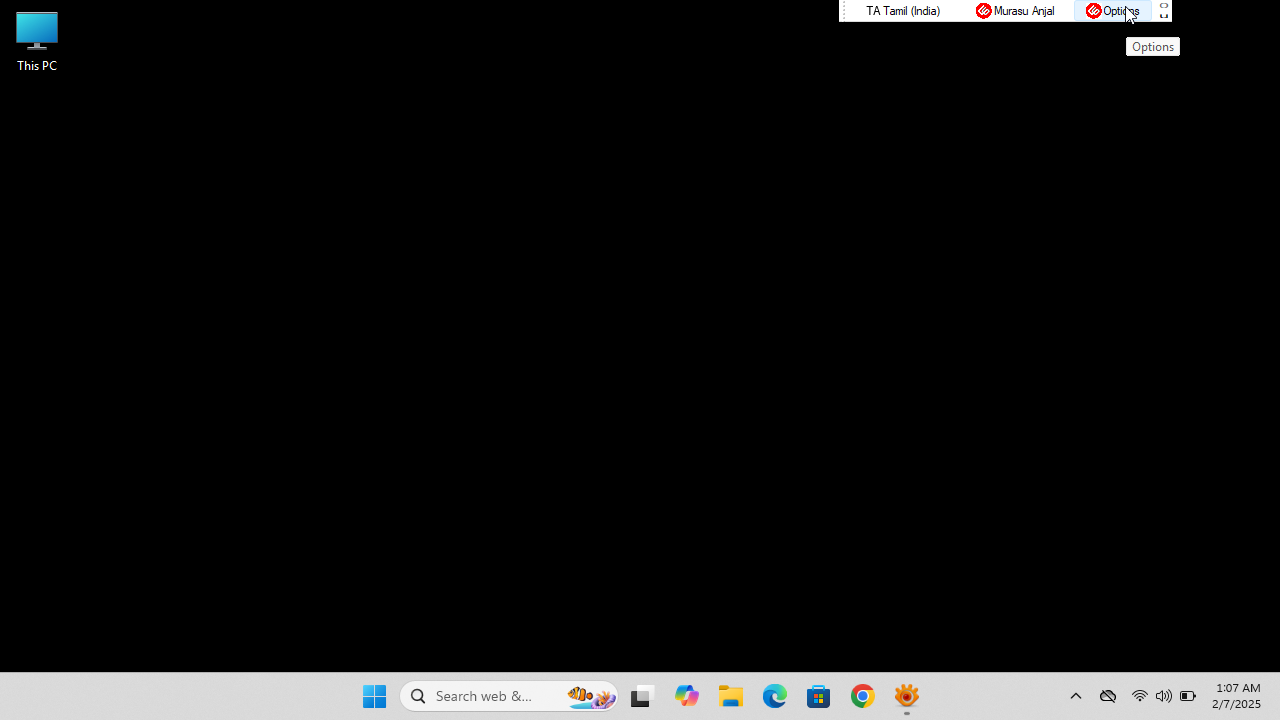This screenshot has height=720, width=1280.
Task: Open Task View from the taskbar
Action: coord(641,696)
